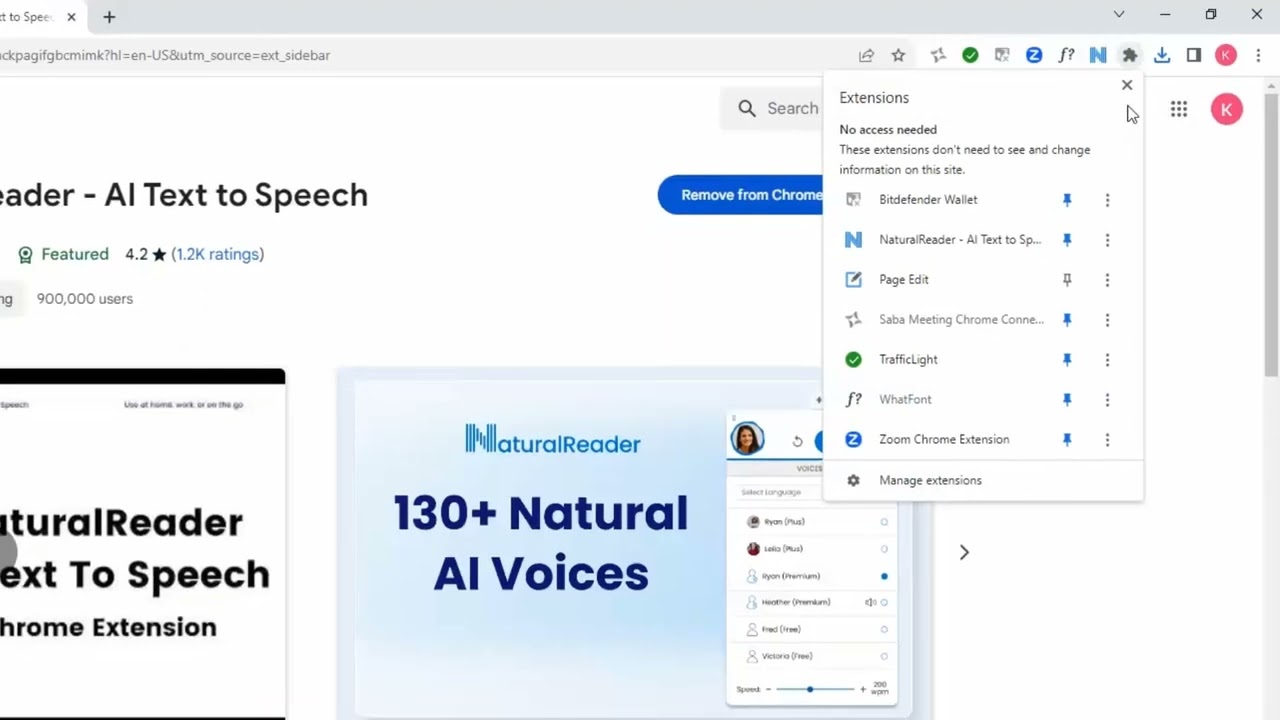
Task: Click the Saba Meeting toolbar extension icon
Action: tap(938, 55)
